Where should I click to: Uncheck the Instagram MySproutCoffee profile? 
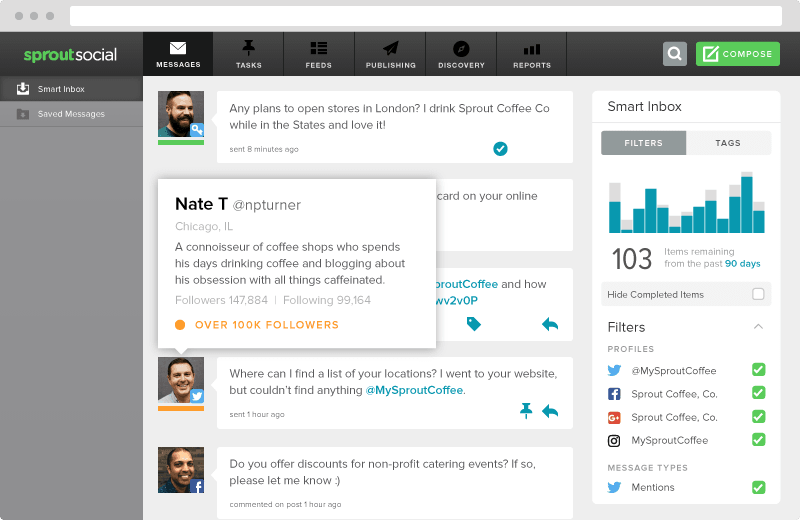759,439
